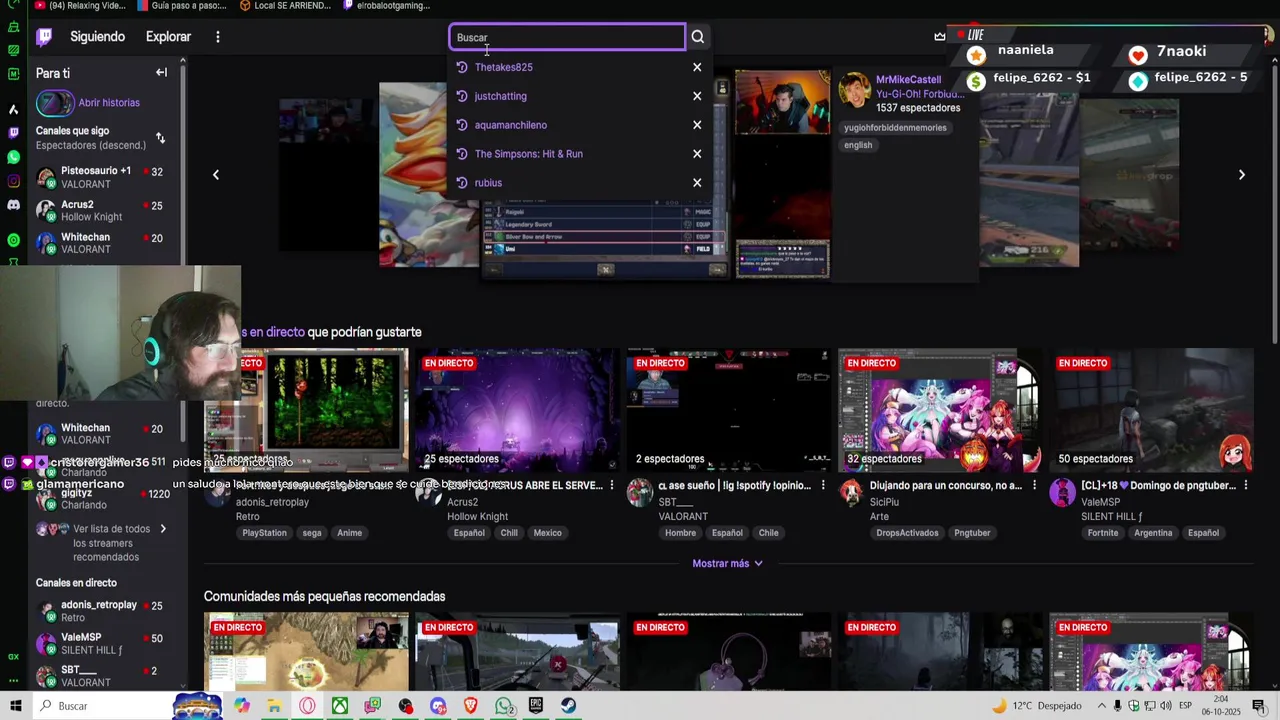
Task: Select The Simpsons: Hit & Run suggestion
Action: [x=529, y=154]
